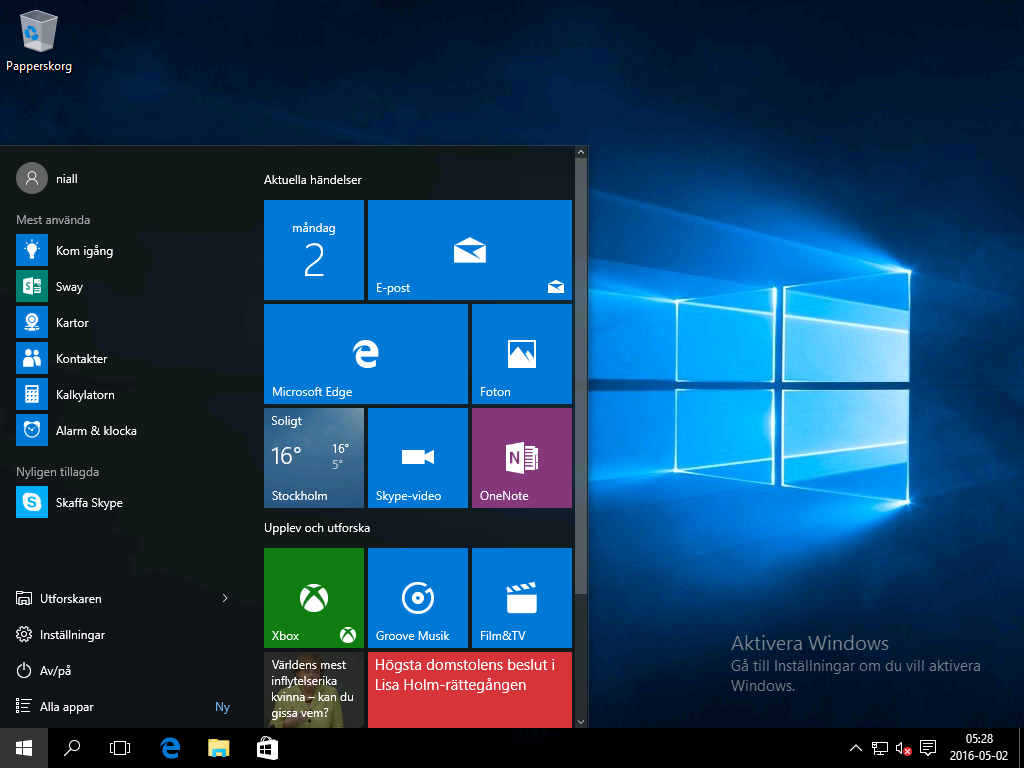Screen dimensions: 1024x768
Task: Click the Mest använda heading
Action: 53,220
